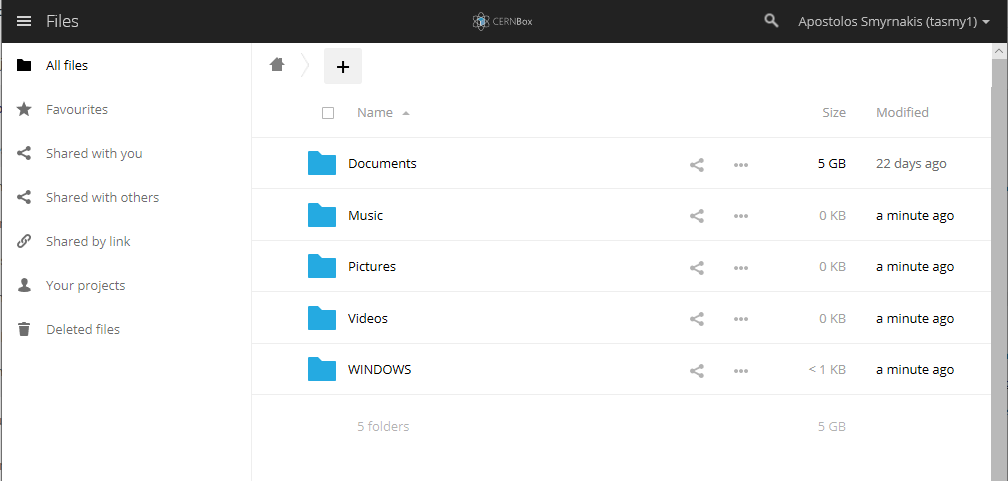Viewport: 1008px width, 481px height.
Task: Open the user account dropdown arrow
Action: [986, 22]
